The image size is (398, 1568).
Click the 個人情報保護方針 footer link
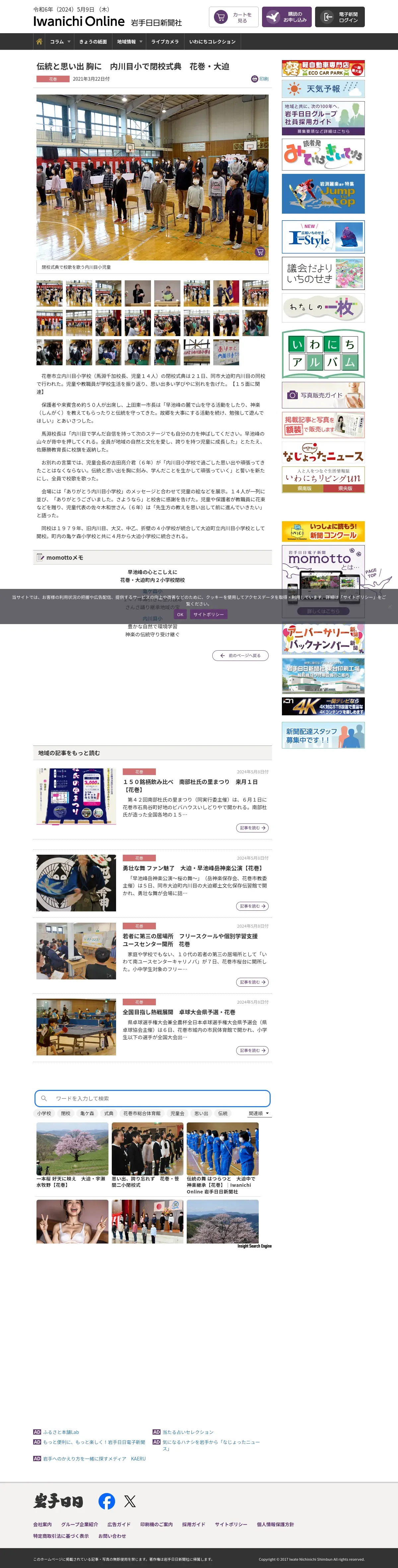(x=275, y=1524)
